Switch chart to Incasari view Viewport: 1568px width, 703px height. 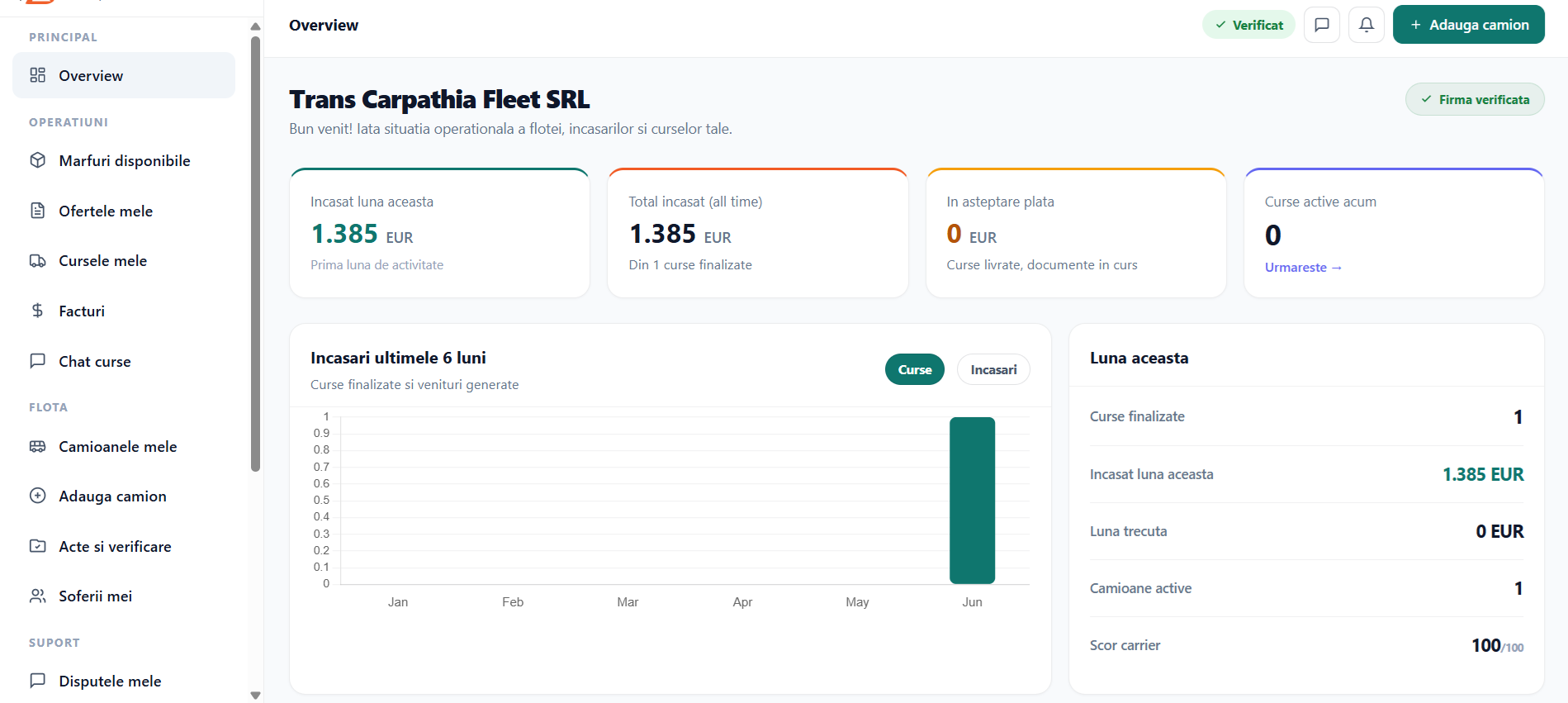(993, 369)
